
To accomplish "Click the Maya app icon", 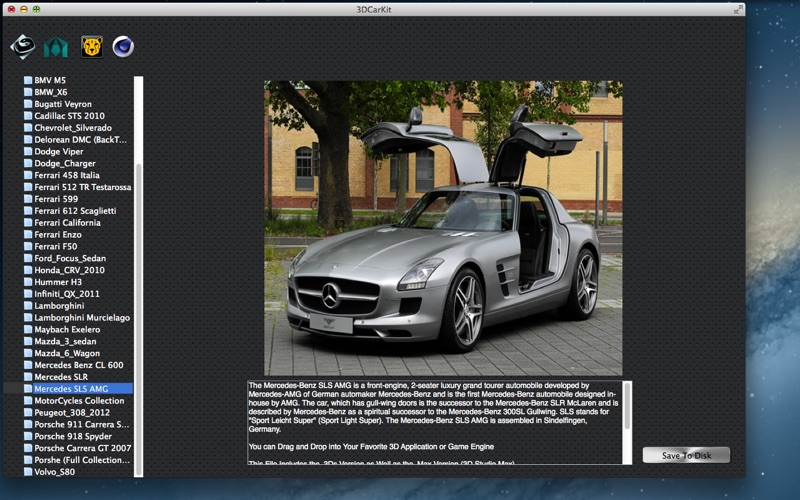I will click(56, 47).
